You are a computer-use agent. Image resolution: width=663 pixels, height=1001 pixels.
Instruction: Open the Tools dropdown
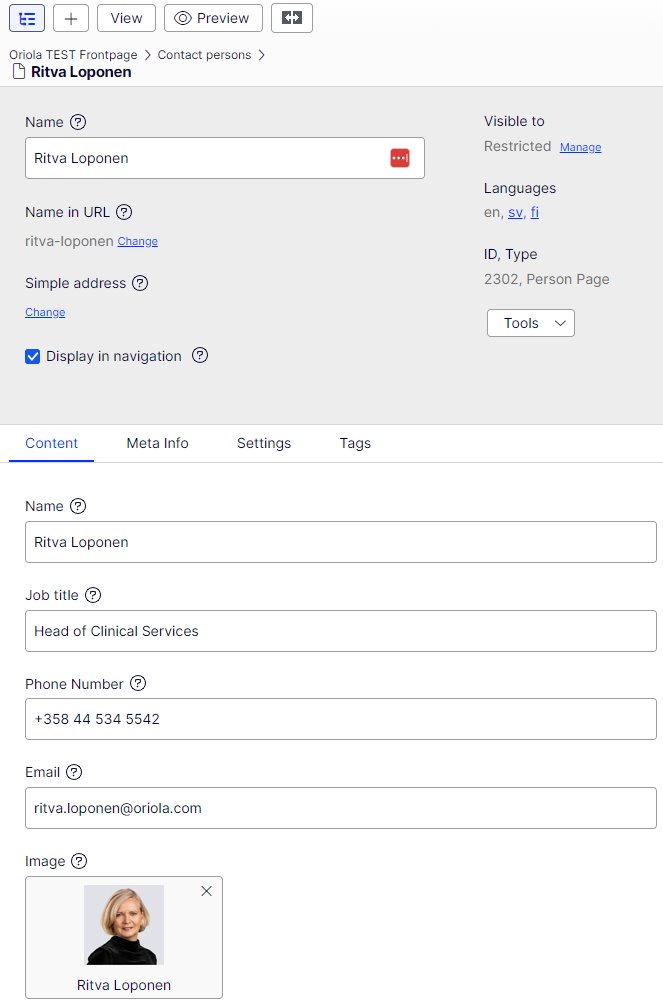(531, 323)
